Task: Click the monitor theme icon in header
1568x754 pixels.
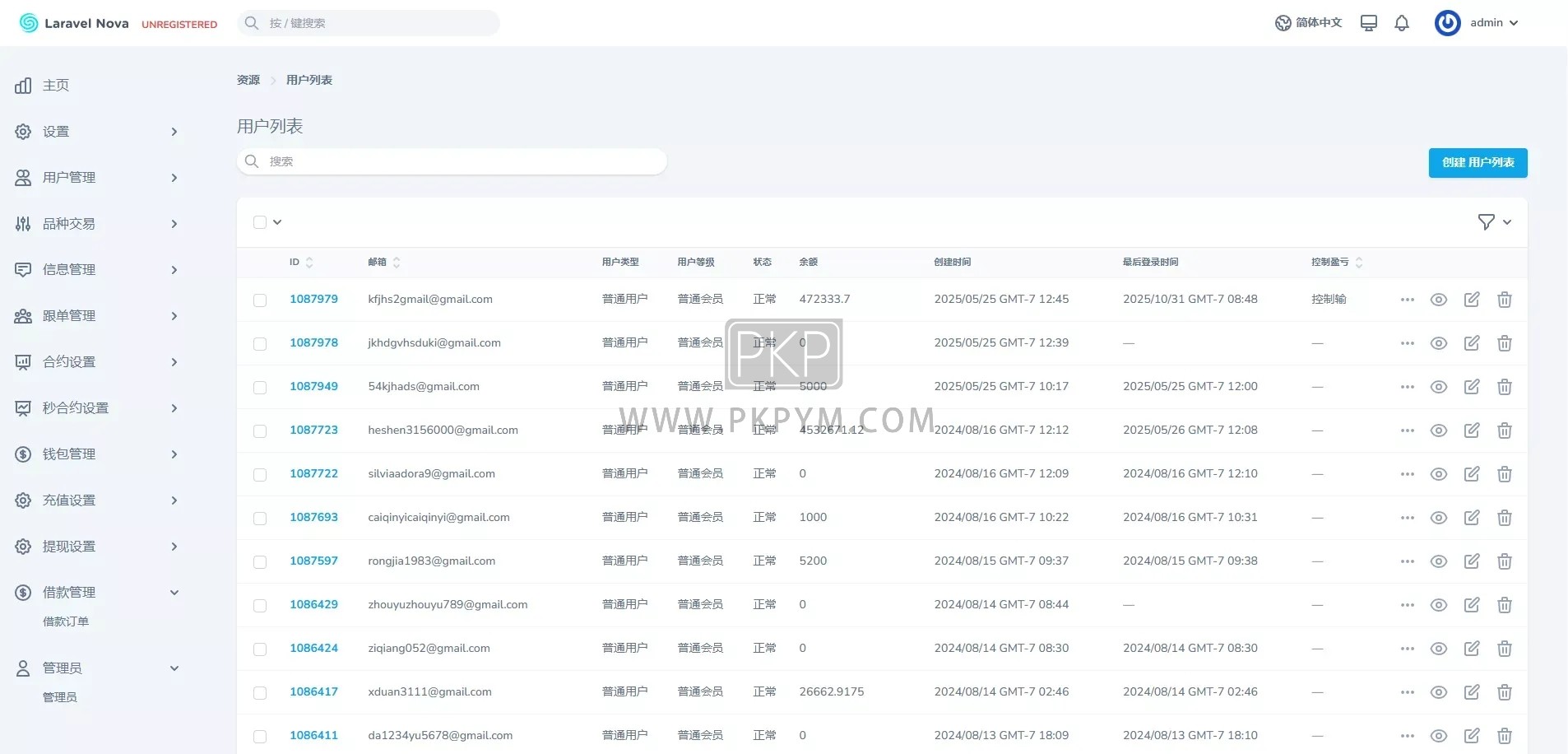Action: point(1369,23)
